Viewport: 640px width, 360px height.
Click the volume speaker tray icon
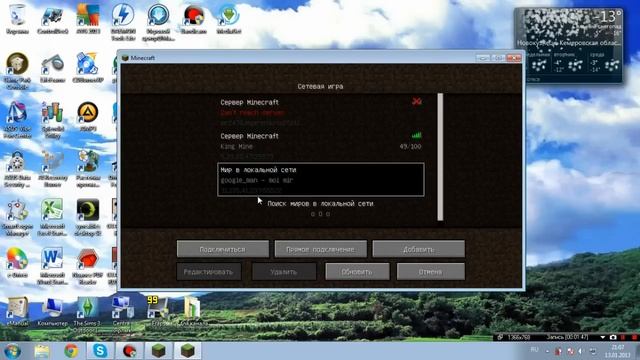click(x=581, y=351)
